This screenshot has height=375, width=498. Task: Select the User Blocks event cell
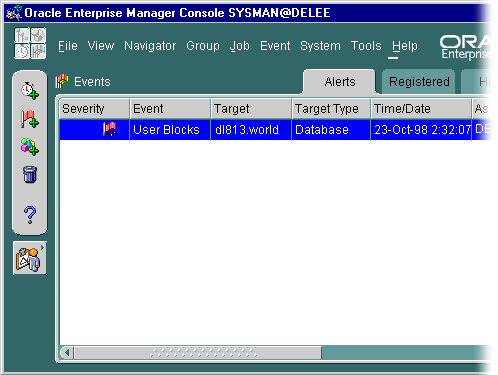click(x=170, y=130)
